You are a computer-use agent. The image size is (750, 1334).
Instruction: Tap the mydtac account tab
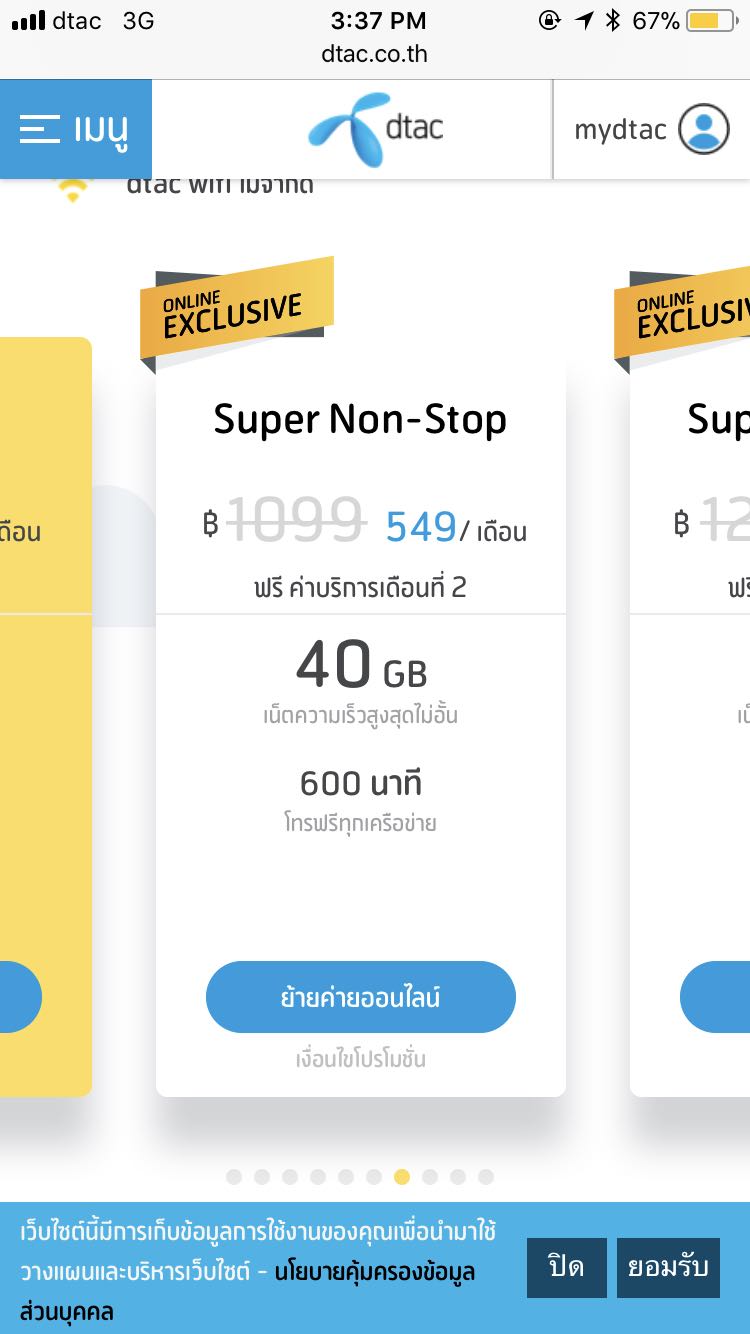pos(620,130)
